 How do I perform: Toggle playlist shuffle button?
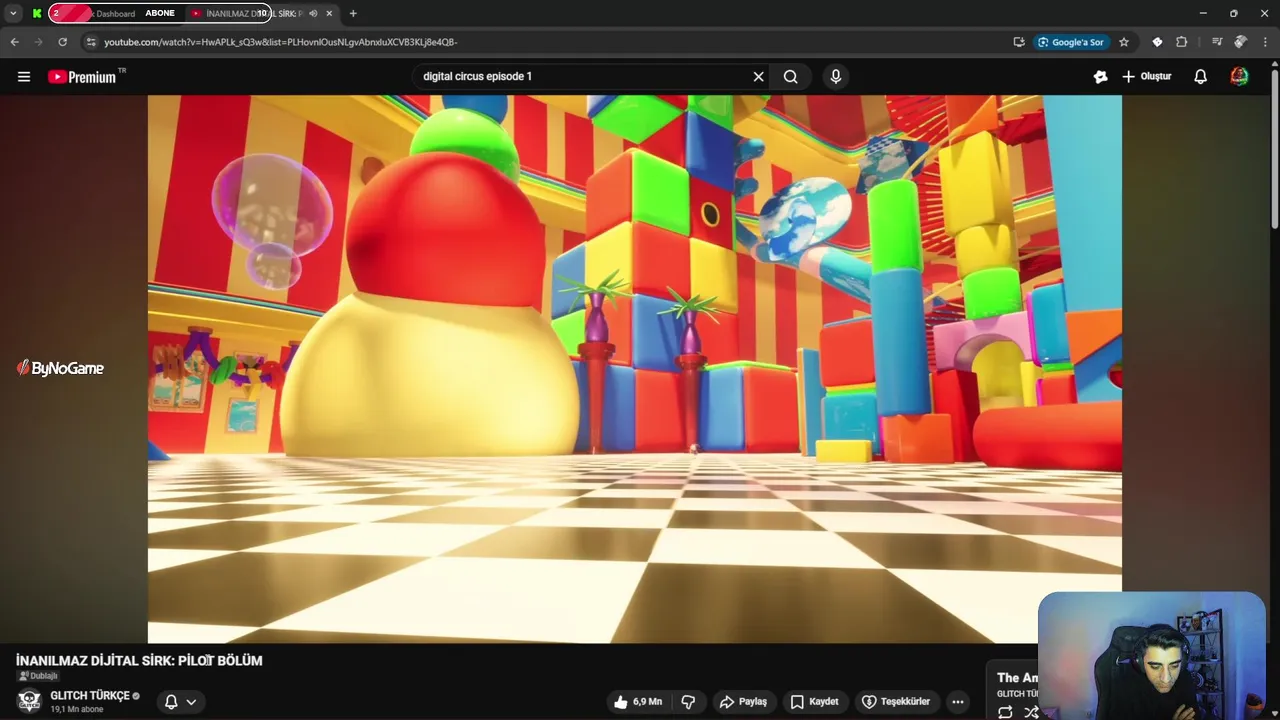pos(1031,712)
